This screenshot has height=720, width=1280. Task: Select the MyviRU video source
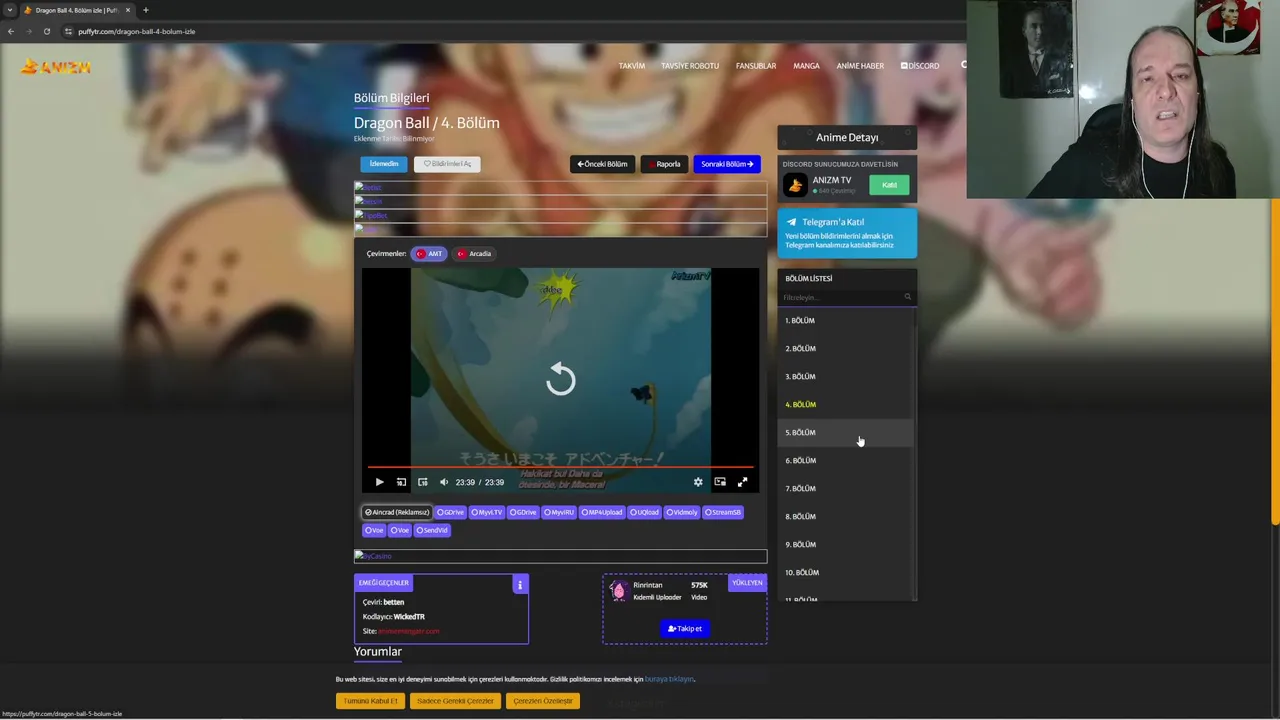coord(560,512)
